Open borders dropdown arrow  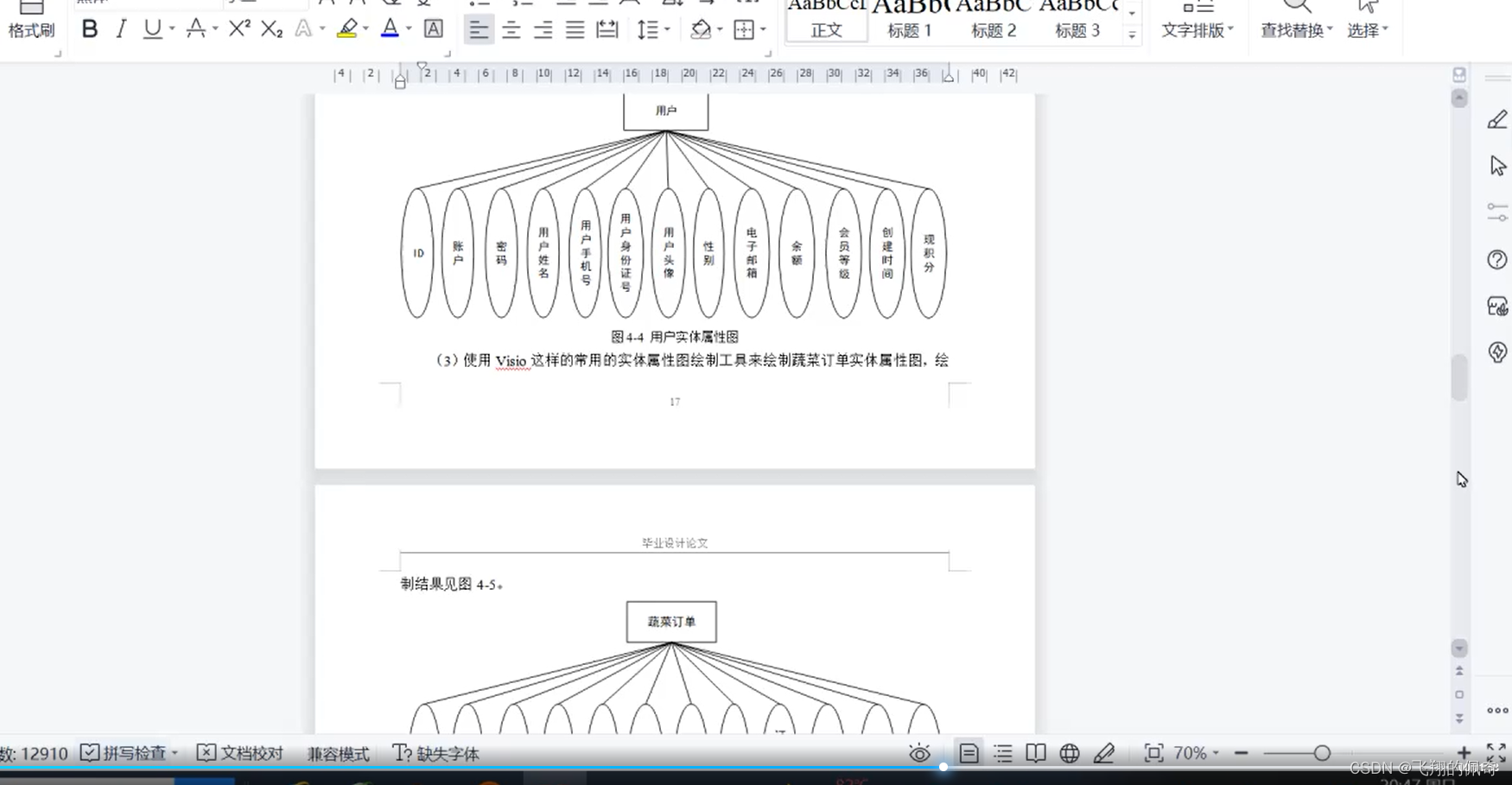click(x=764, y=30)
